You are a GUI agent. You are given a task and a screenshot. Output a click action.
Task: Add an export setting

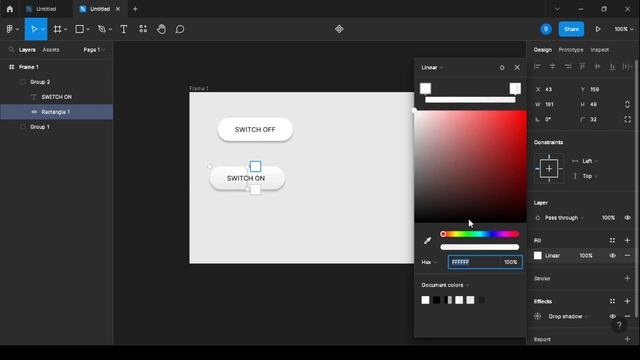click(x=627, y=339)
